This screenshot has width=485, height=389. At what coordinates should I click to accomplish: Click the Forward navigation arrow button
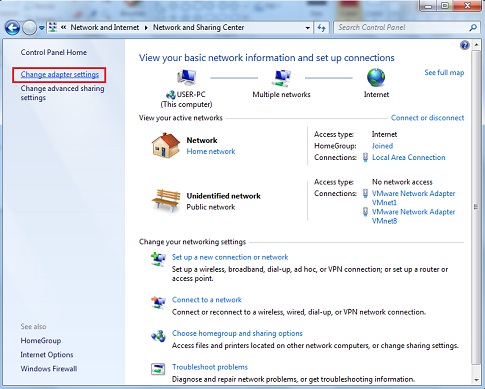tap(29, 28)
